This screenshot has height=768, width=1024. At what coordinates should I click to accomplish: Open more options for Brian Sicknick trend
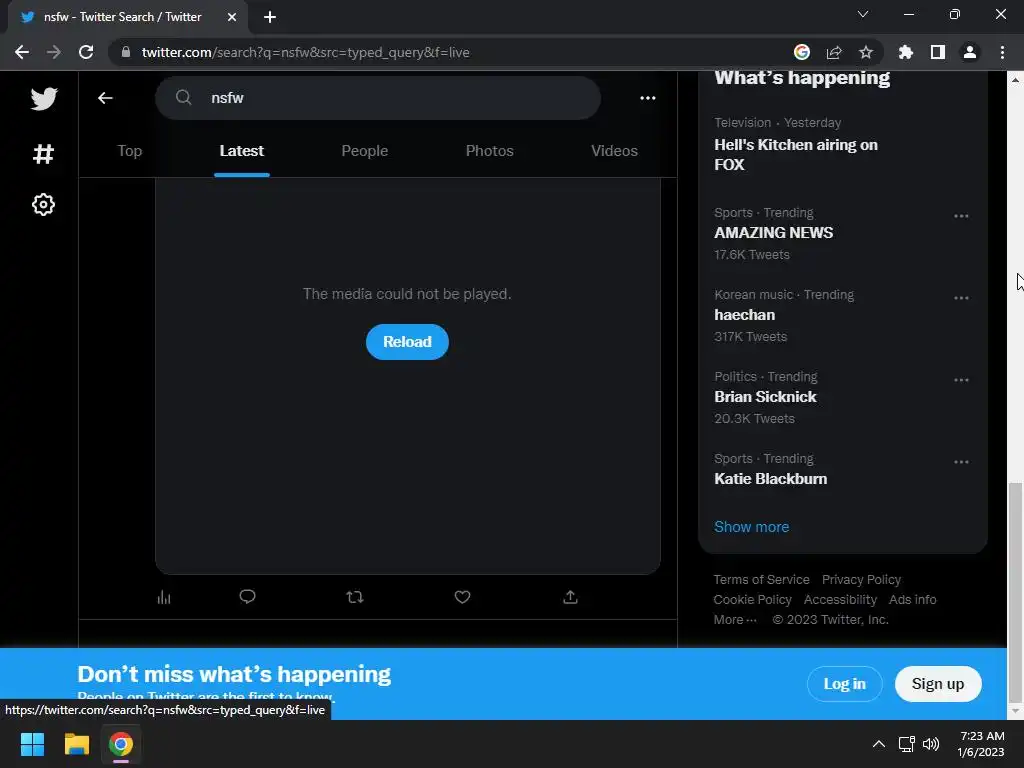pos(961,380)
